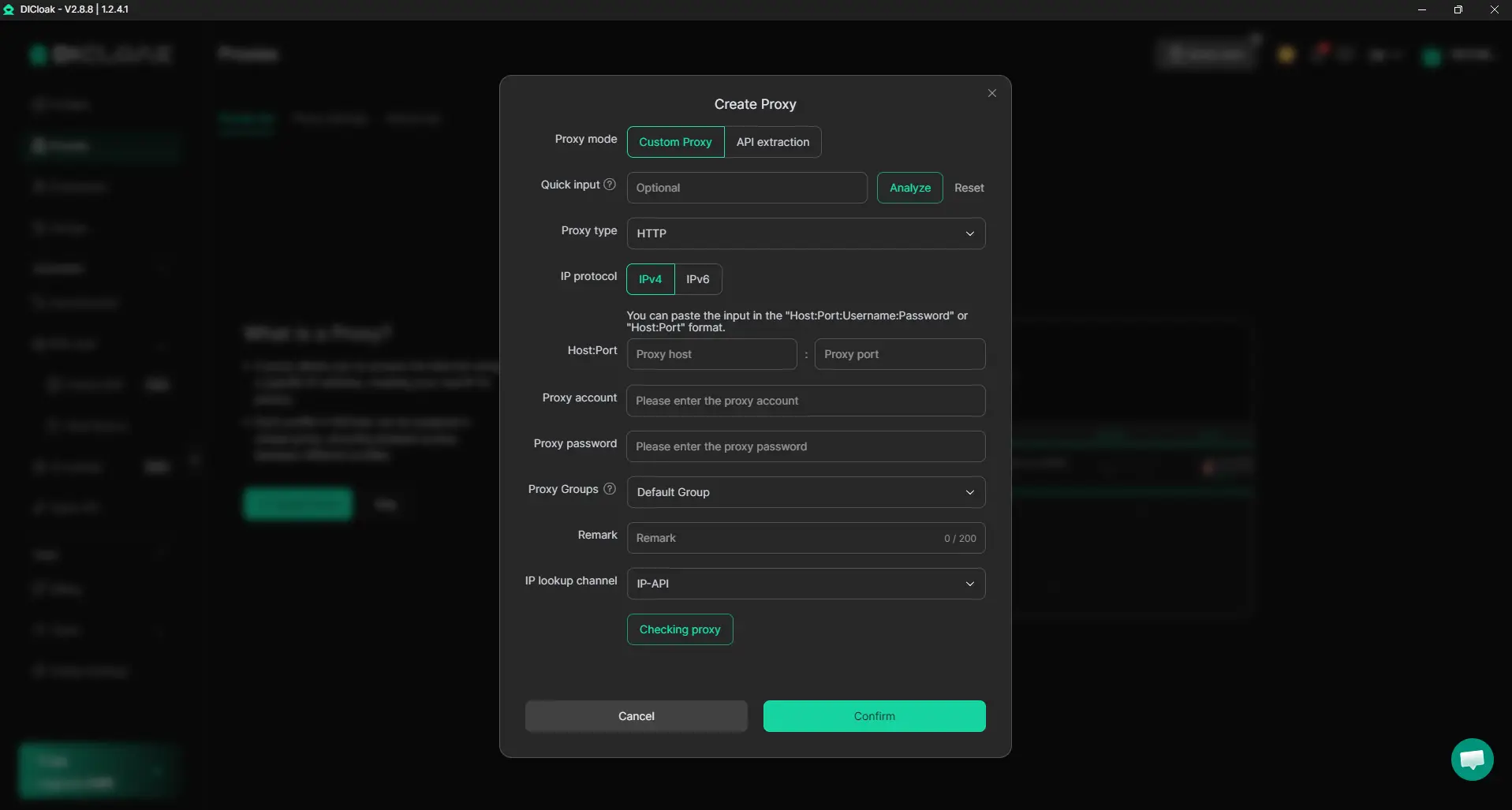Click the Checking proxy button

[679, 629]
